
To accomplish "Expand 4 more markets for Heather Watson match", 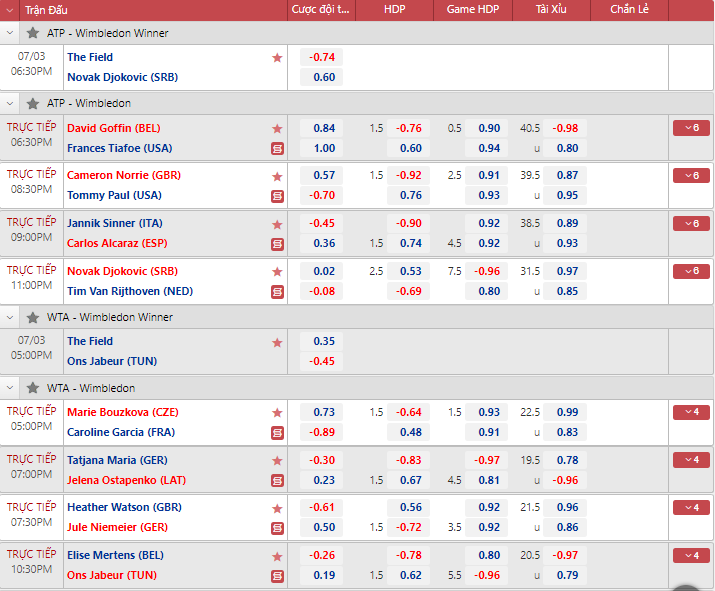I will tap(691, 508).
